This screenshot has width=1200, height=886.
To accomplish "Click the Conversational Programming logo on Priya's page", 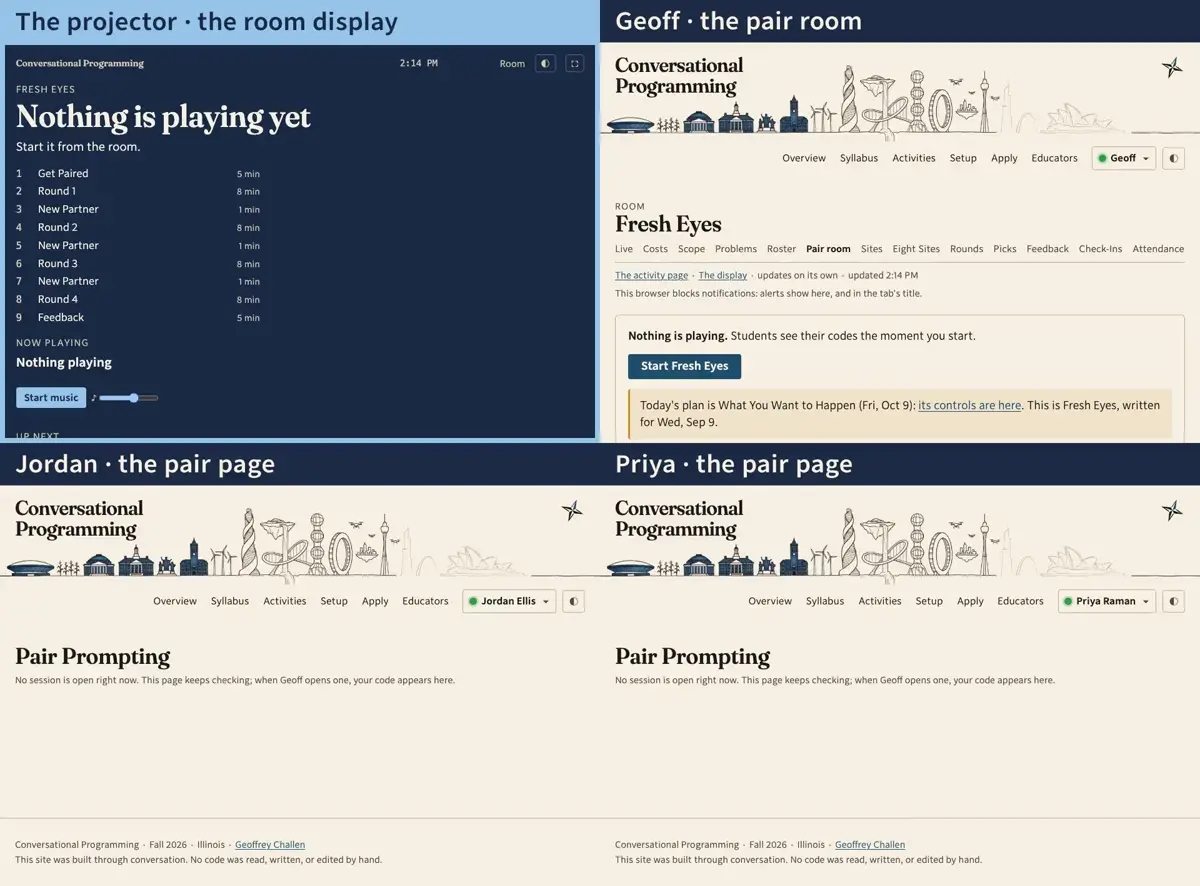I will (x=679, y=519).
